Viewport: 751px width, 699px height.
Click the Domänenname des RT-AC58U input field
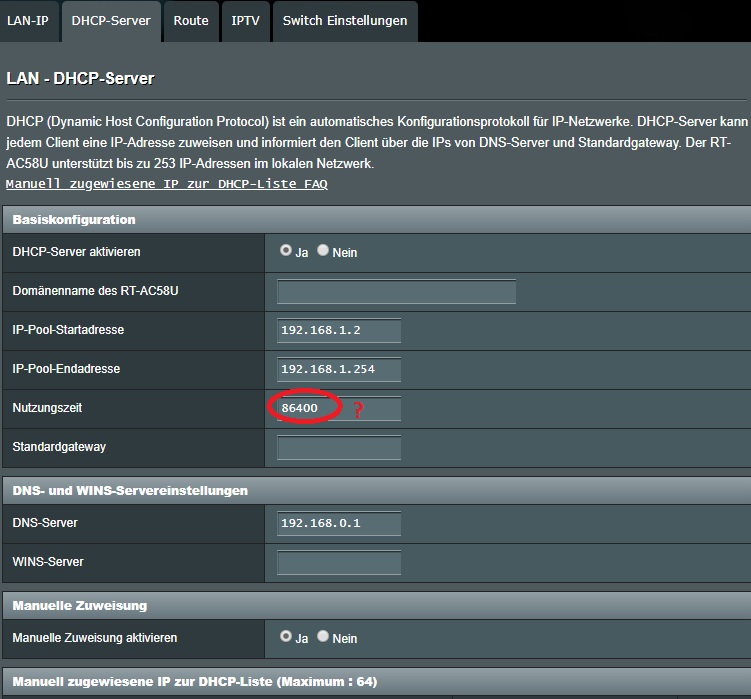[x=396, y=291]
